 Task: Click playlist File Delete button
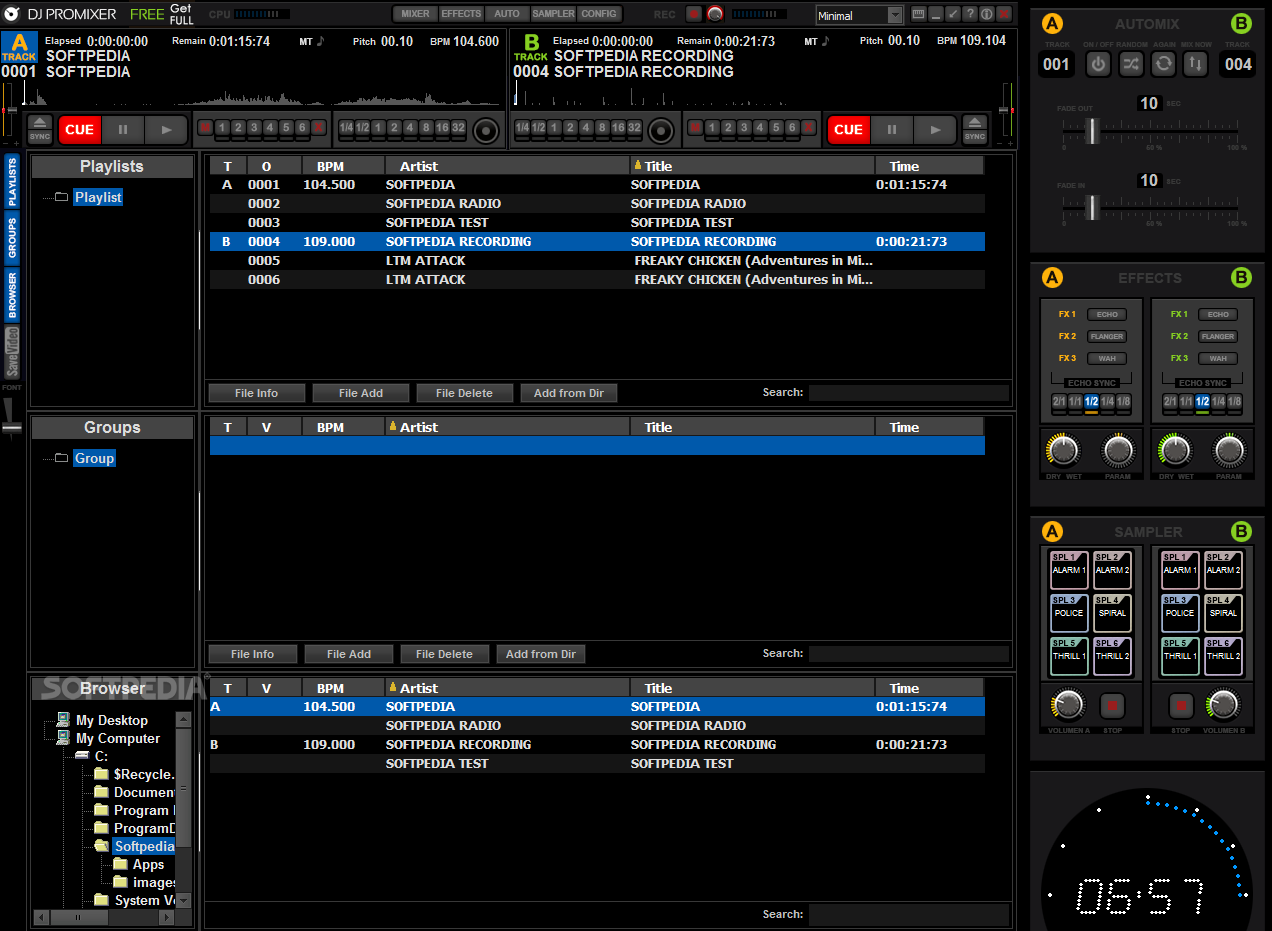tap(464, 393)
